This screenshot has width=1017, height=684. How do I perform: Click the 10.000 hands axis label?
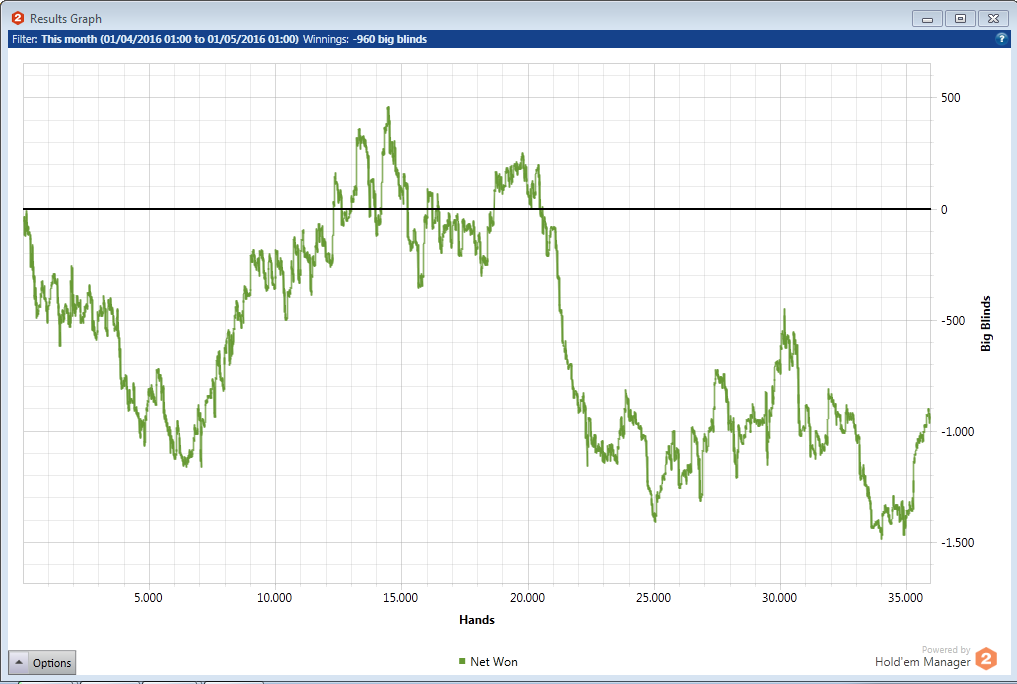(x=274, y=598)
